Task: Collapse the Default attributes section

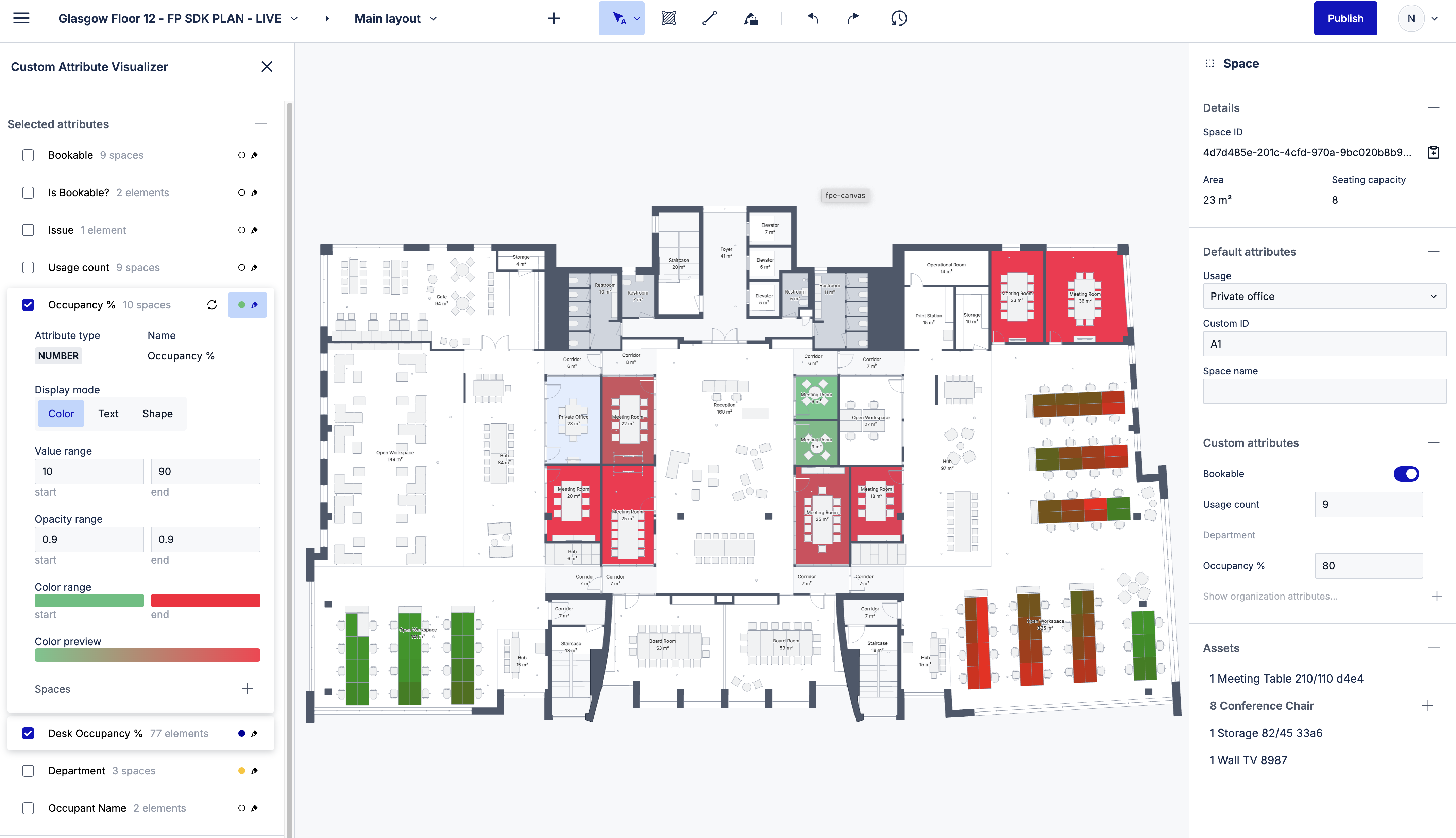Action: 1434,252
